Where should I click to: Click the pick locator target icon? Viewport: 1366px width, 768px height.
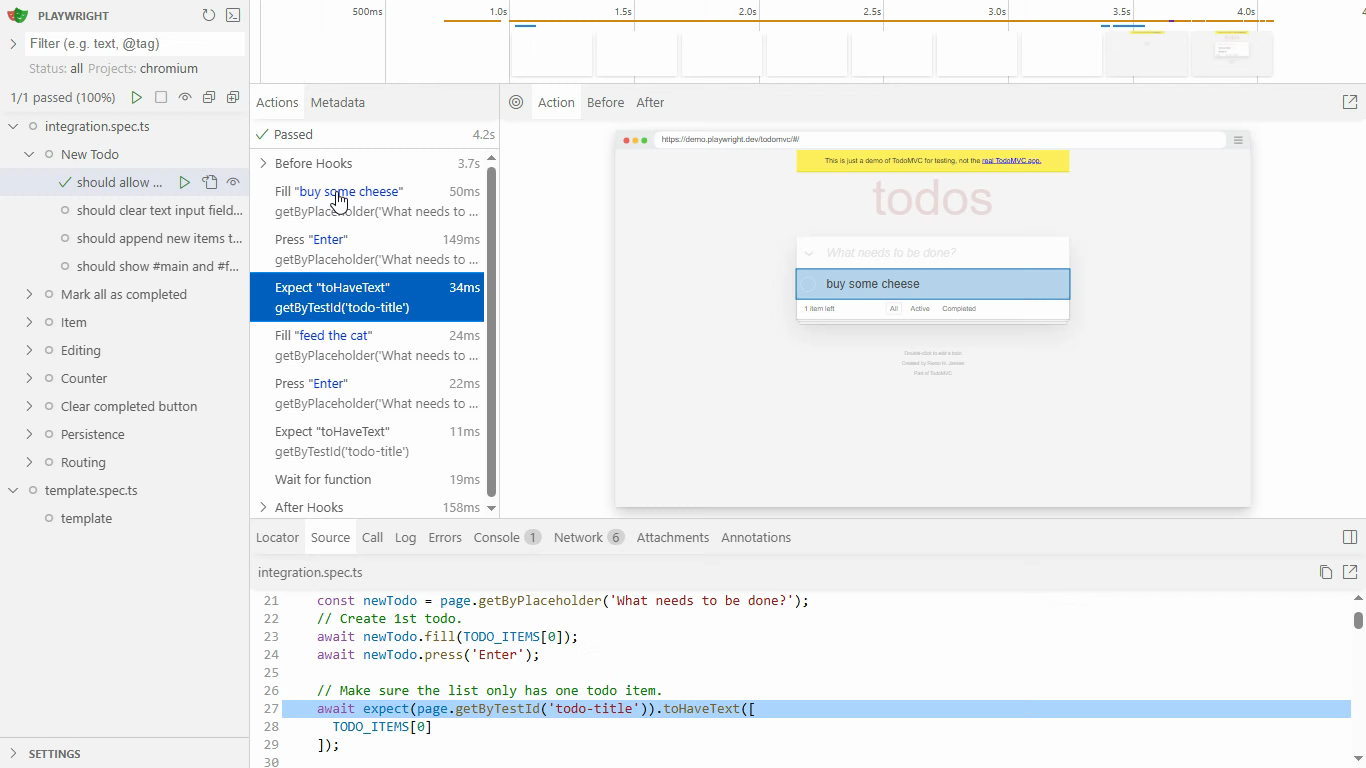[x=516, y=102]
